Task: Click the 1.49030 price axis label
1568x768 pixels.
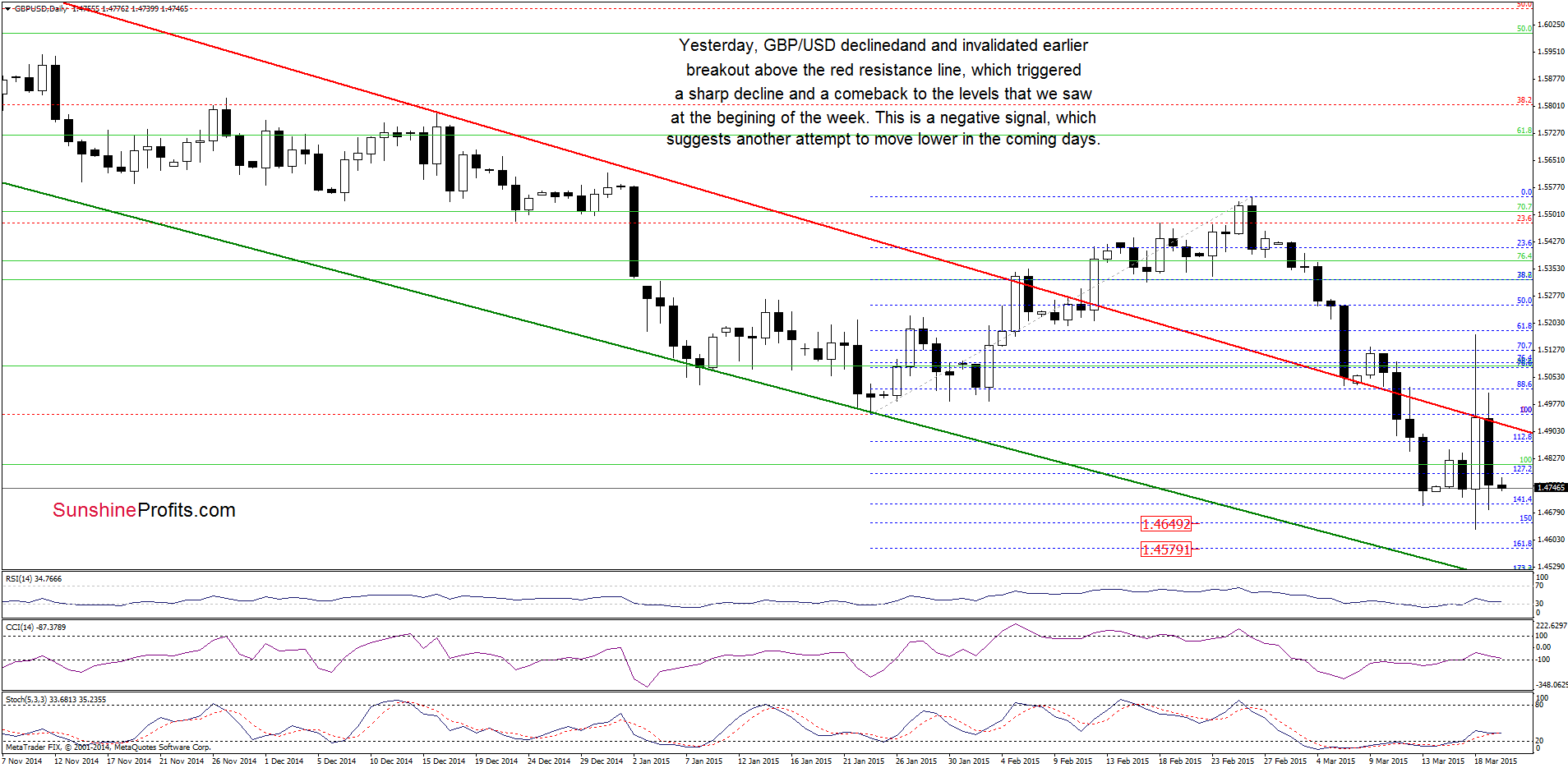Action: point(1551,431)
